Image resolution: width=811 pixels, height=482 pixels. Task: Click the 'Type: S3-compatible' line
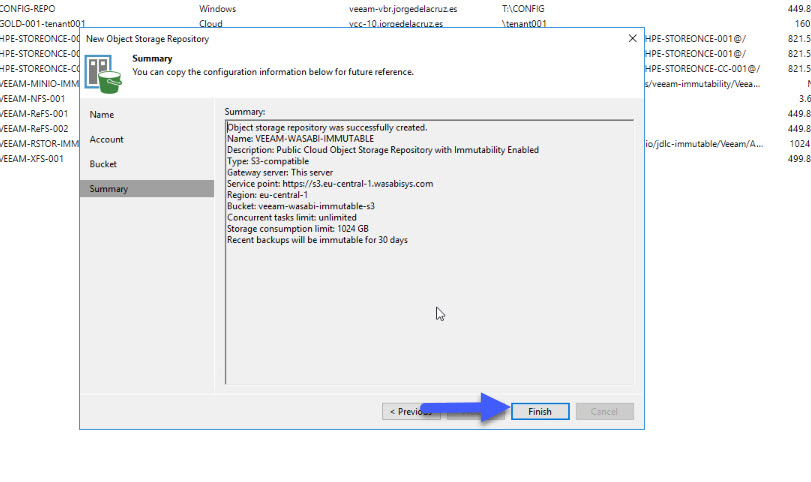pos(268,161)
